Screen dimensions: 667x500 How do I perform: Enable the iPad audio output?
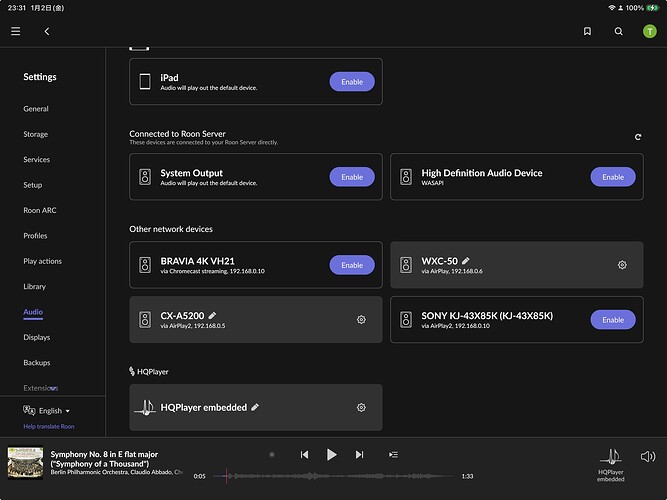352,82
